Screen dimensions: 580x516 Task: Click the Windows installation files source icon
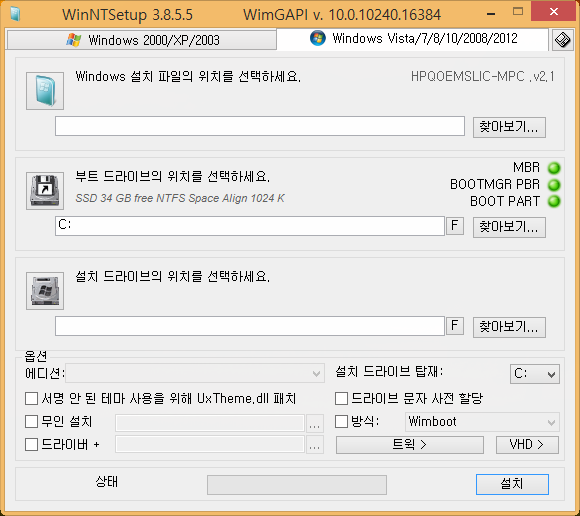pyautogui.click(x=45, y=91)
